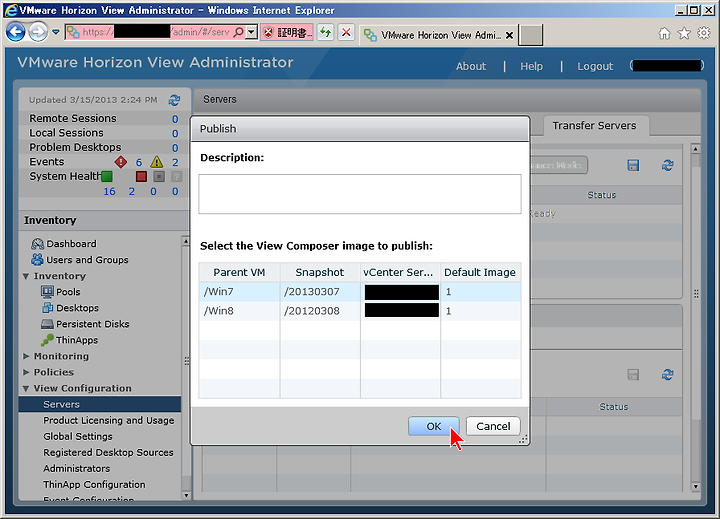Collapse the View Configuration node
This screenshot has height=519, width=720.
26,389
